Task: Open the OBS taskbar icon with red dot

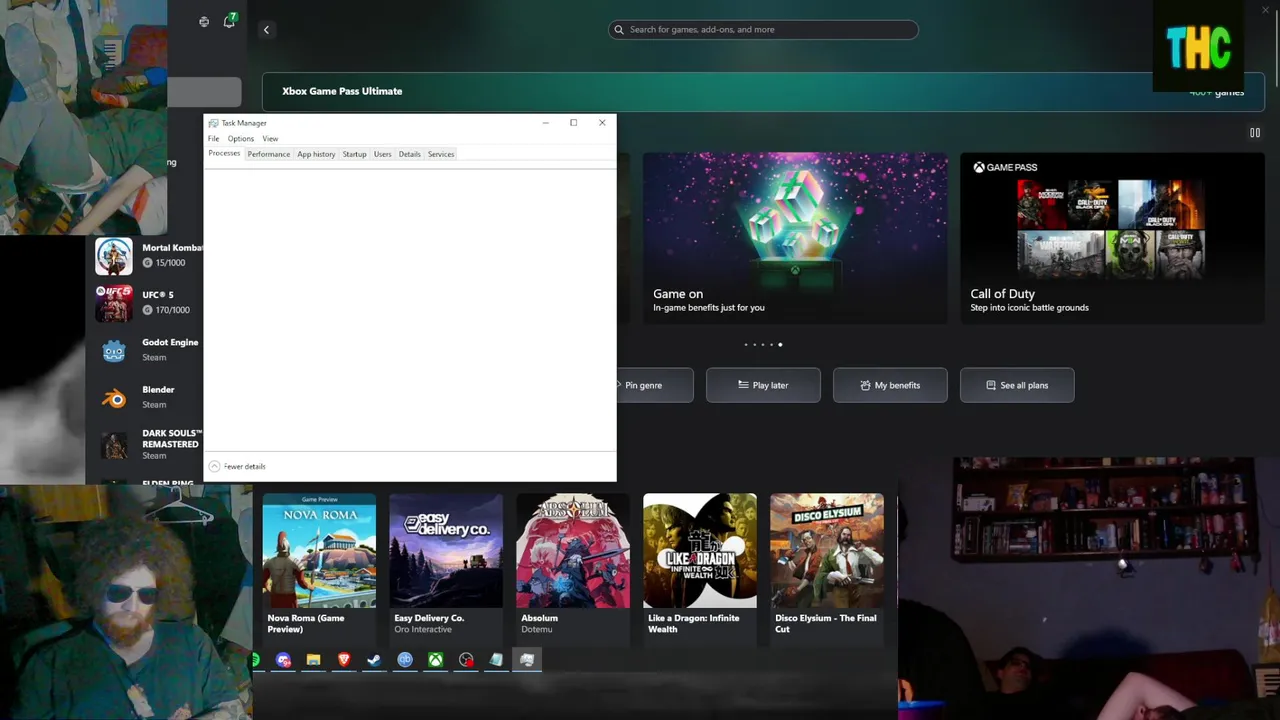Action: tap(466, 660)
